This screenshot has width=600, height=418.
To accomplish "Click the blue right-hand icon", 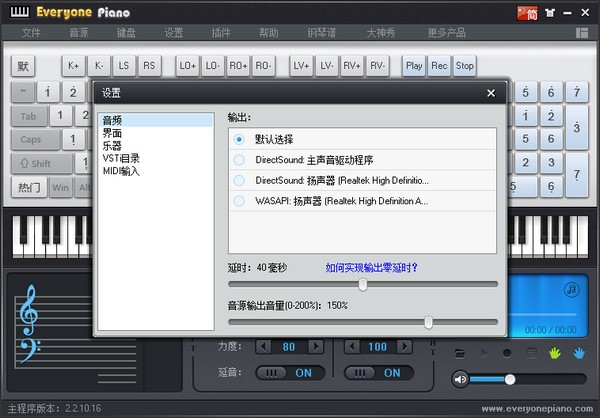I will coord(581,352).
